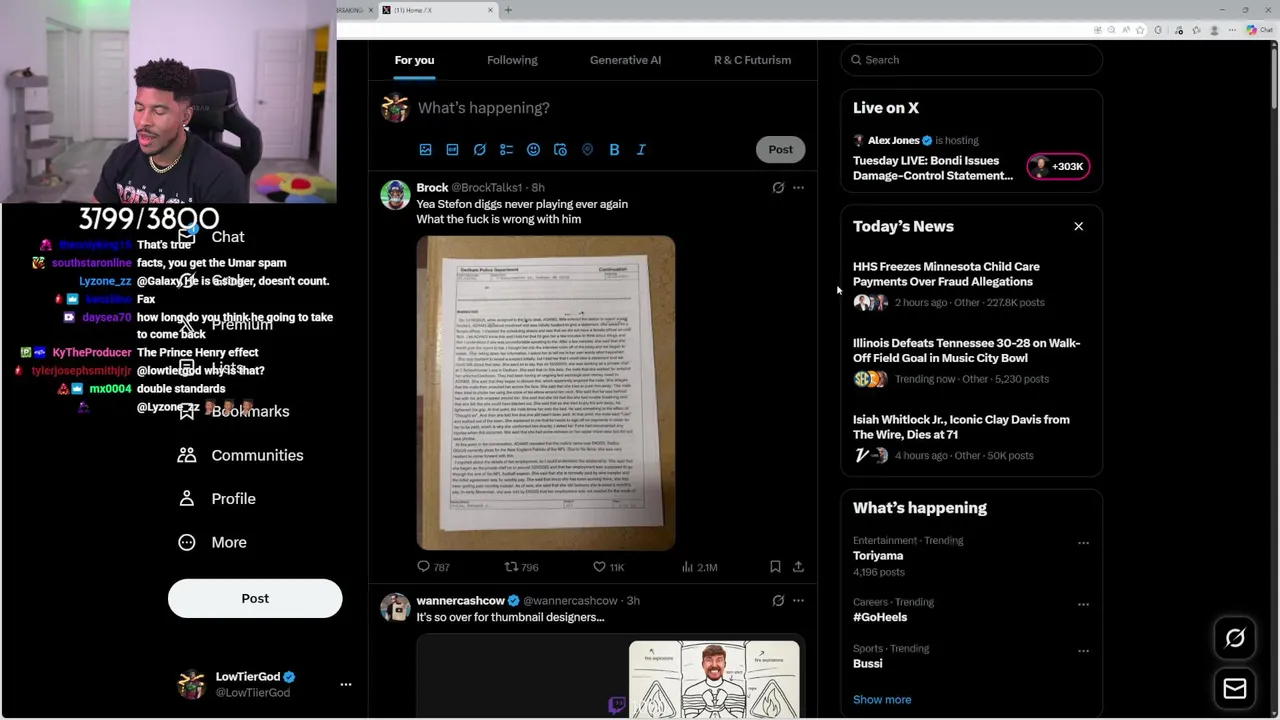Add a GIF to the post
1280x720 pixels.
coord(452,150)
